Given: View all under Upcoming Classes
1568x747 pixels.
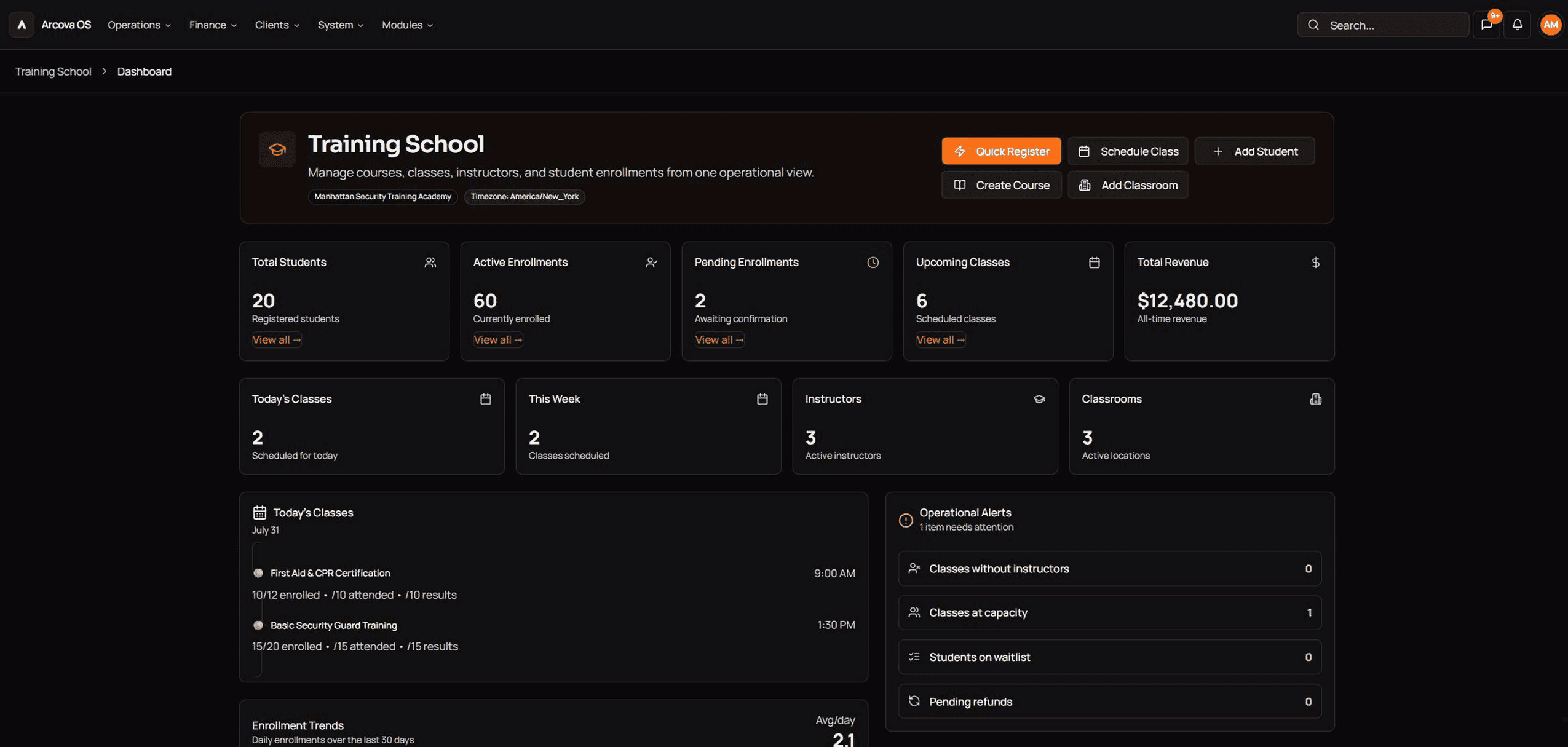Looking at the screenshot, I should (x=941, y=339).
